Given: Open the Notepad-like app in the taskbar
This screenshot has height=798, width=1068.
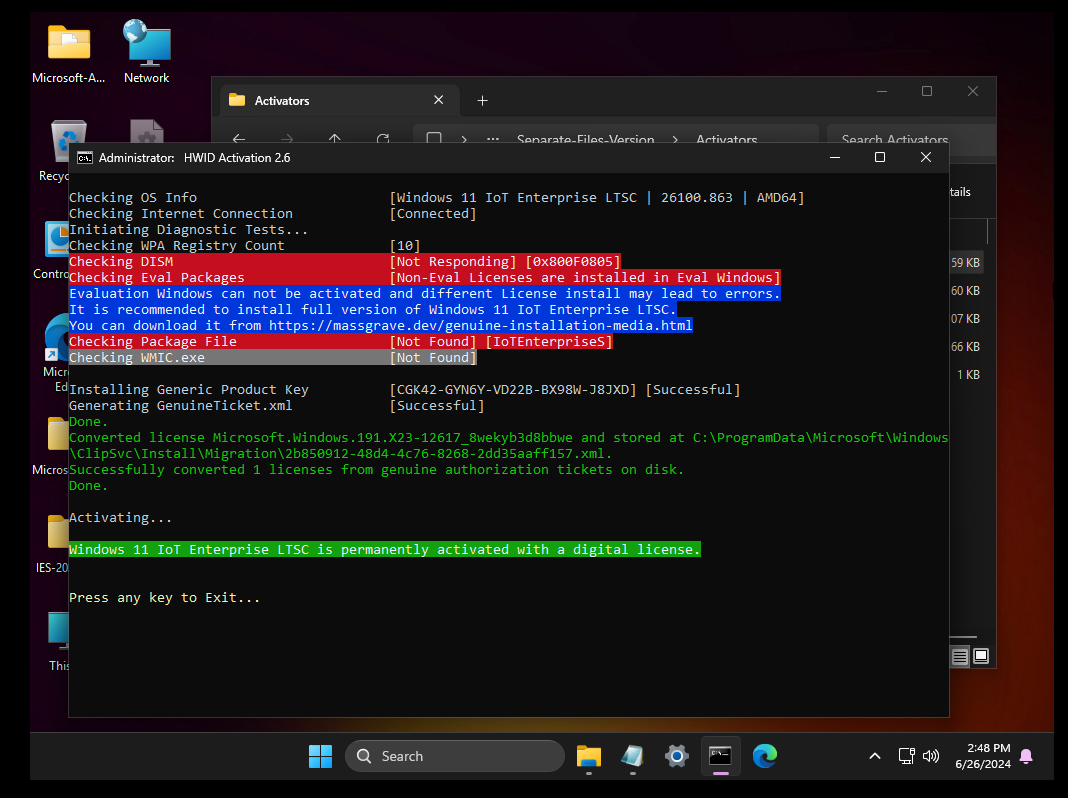Looking at the screenshot, I should 632,756.
